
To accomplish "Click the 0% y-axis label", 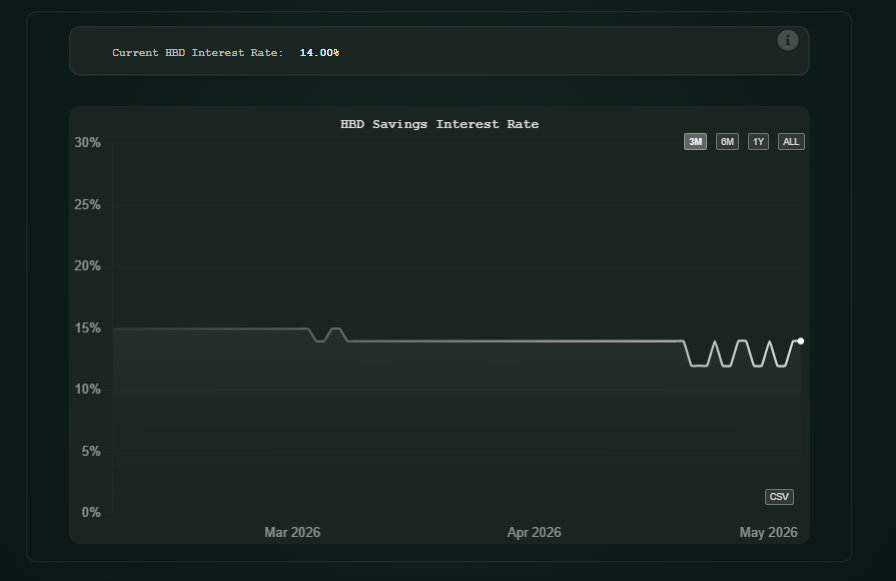I will point(91,512).
